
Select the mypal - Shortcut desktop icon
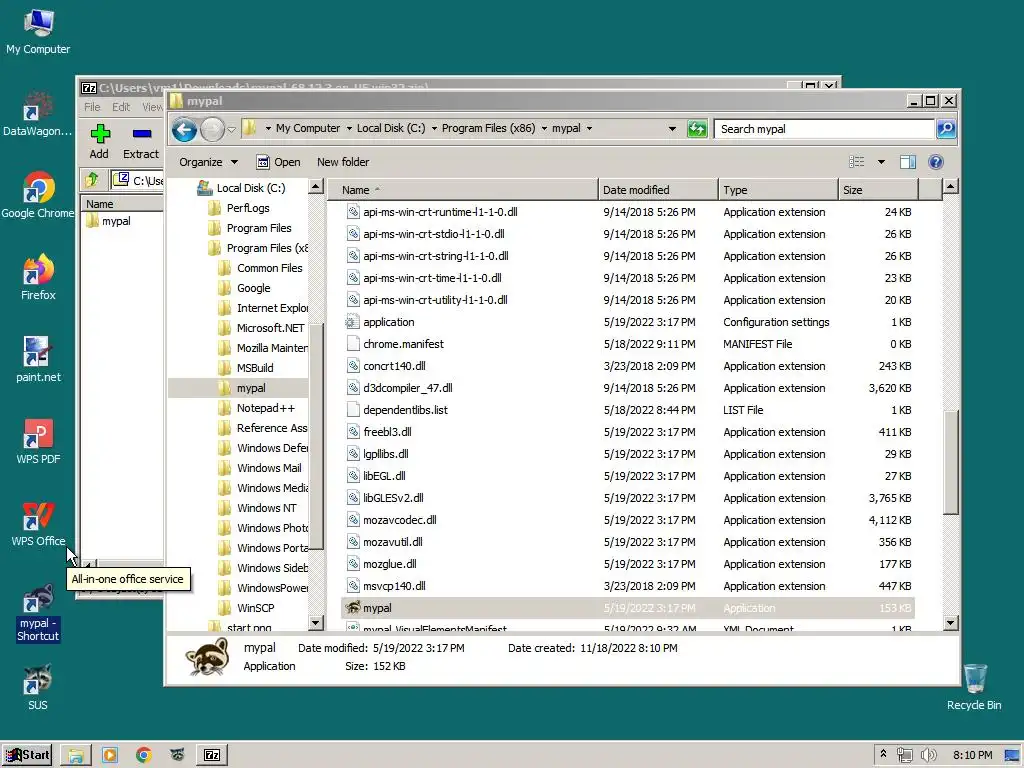click(x=38, y=613)
